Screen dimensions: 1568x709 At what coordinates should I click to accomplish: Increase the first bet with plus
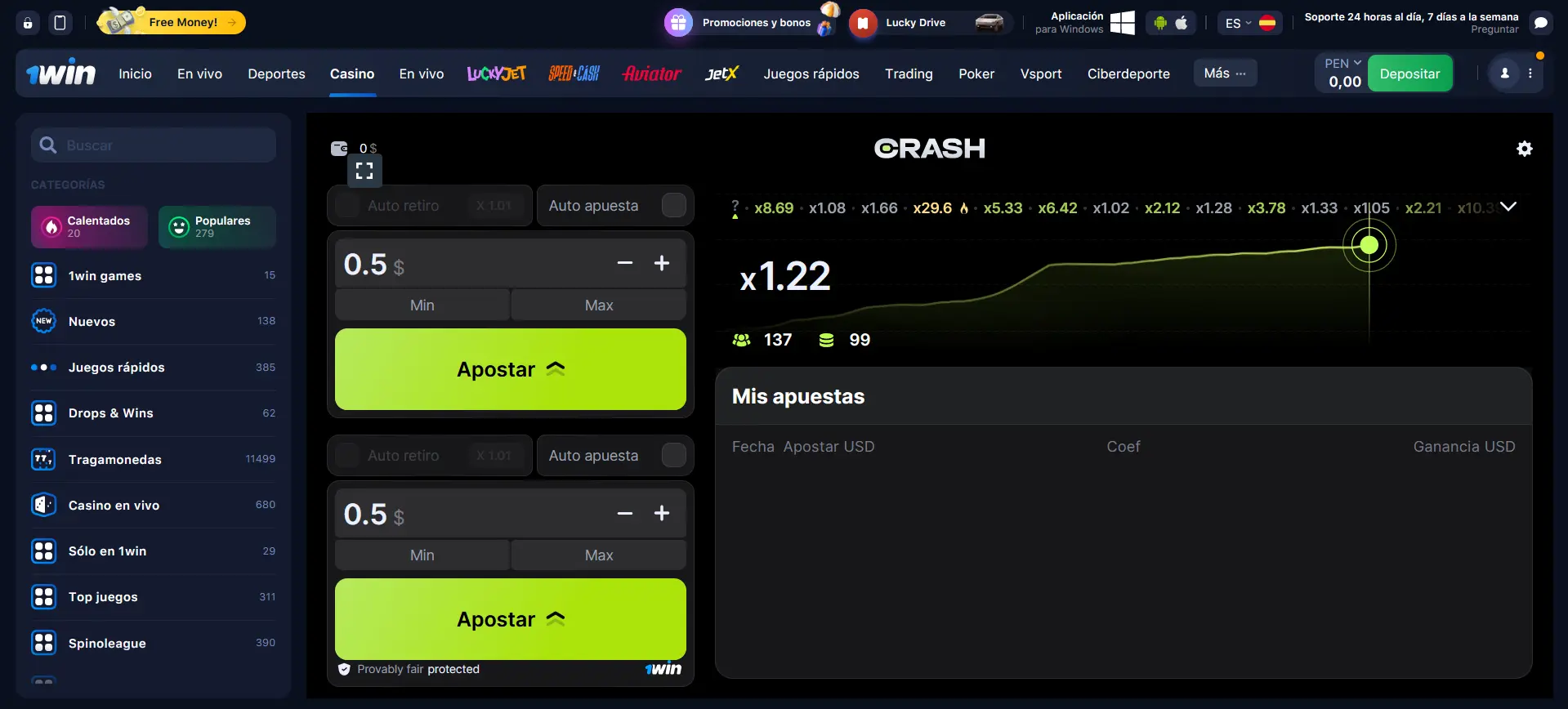click(x=662, y=263)
